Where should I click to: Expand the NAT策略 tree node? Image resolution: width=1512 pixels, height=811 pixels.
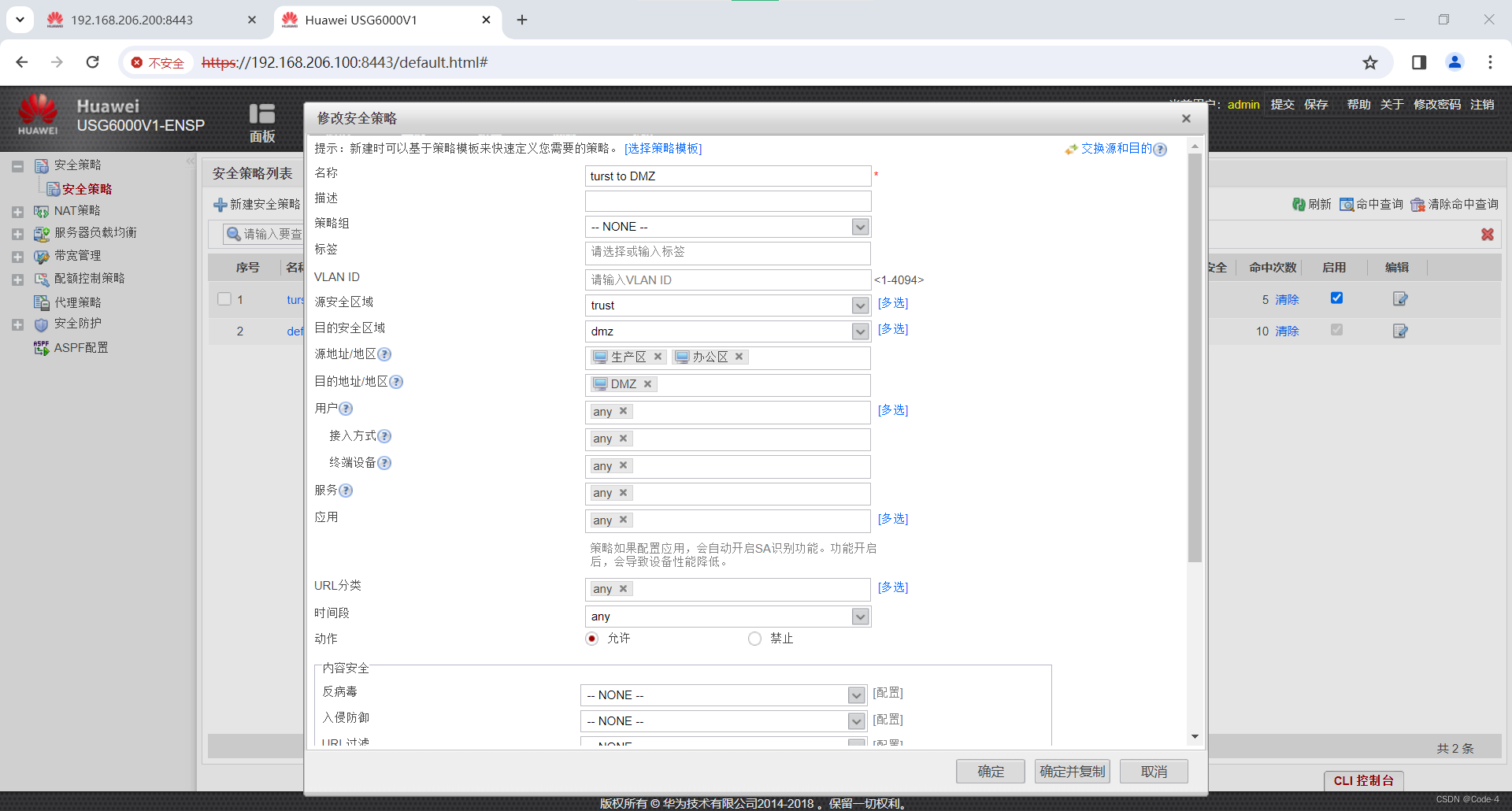(x=17, y=212)
